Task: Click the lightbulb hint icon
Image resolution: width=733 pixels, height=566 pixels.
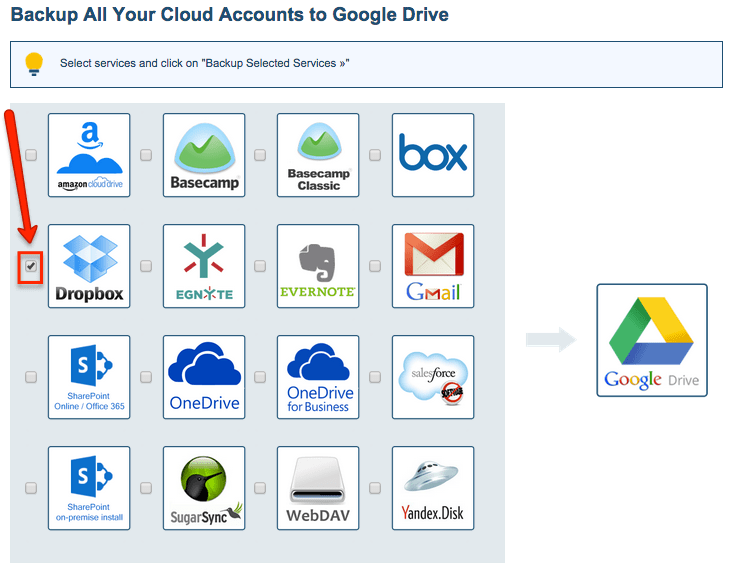Action: pyautogui.click(x=34, y=64)
